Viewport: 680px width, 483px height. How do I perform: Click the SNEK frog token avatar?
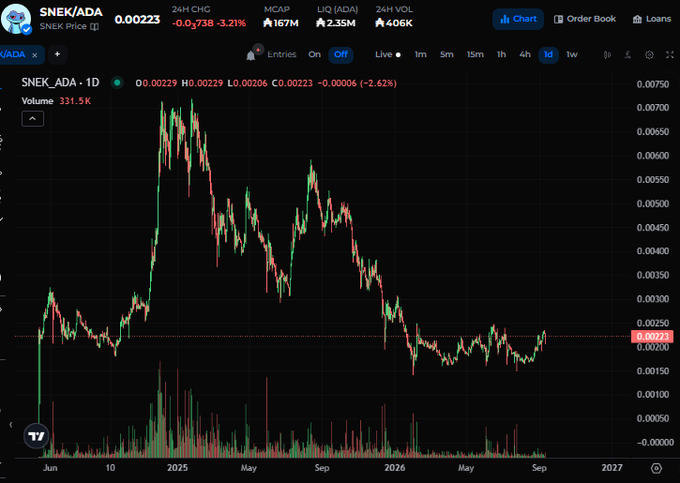click(16, 19)
